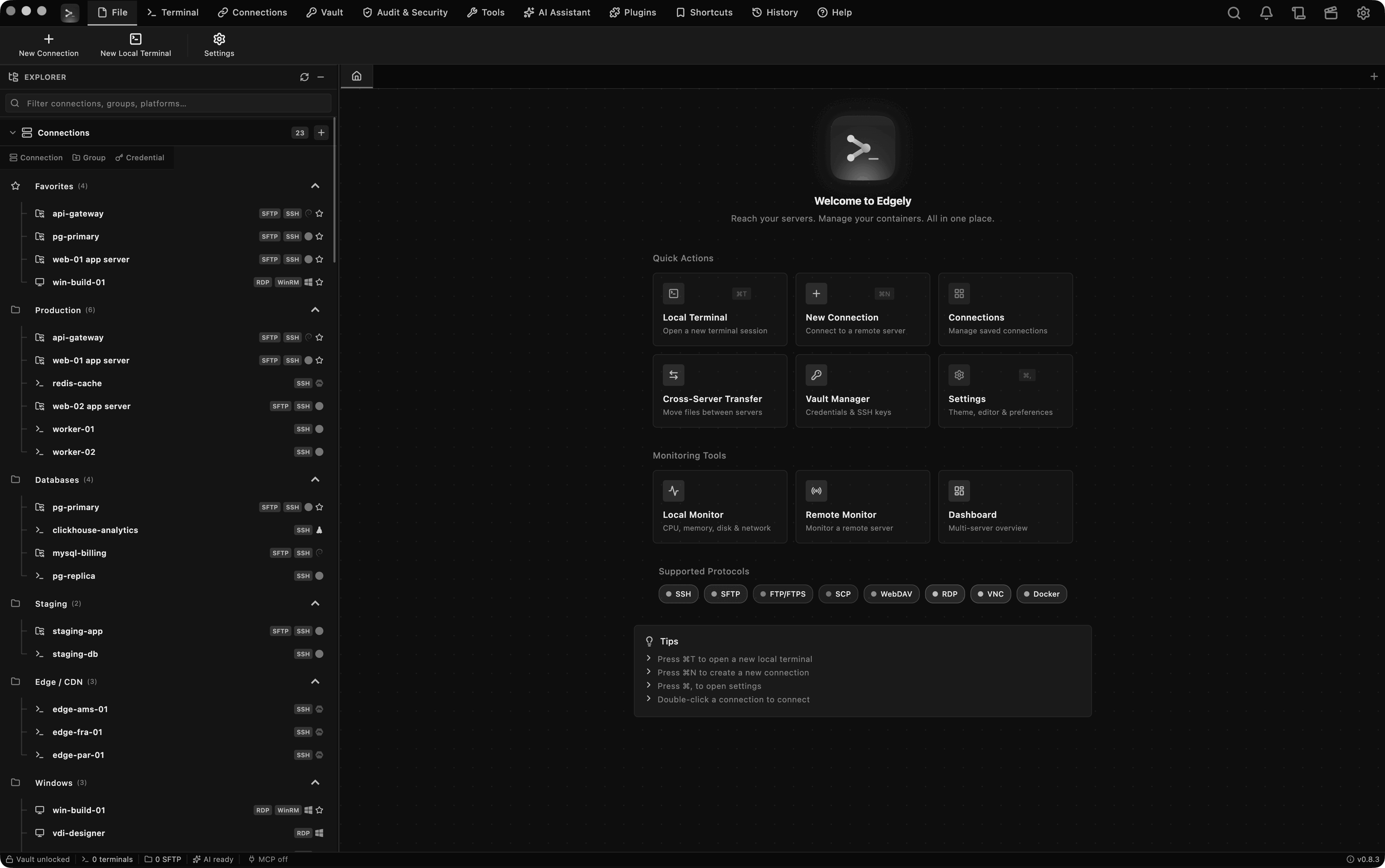Click the global search icon in the title bar

(x=1233, y=13)
